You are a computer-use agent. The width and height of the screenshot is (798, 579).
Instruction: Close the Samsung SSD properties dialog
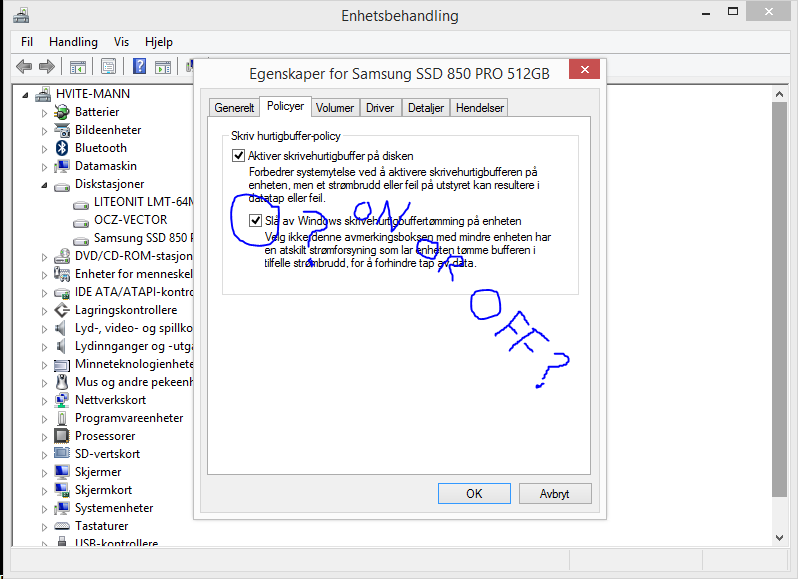[585, 69]
